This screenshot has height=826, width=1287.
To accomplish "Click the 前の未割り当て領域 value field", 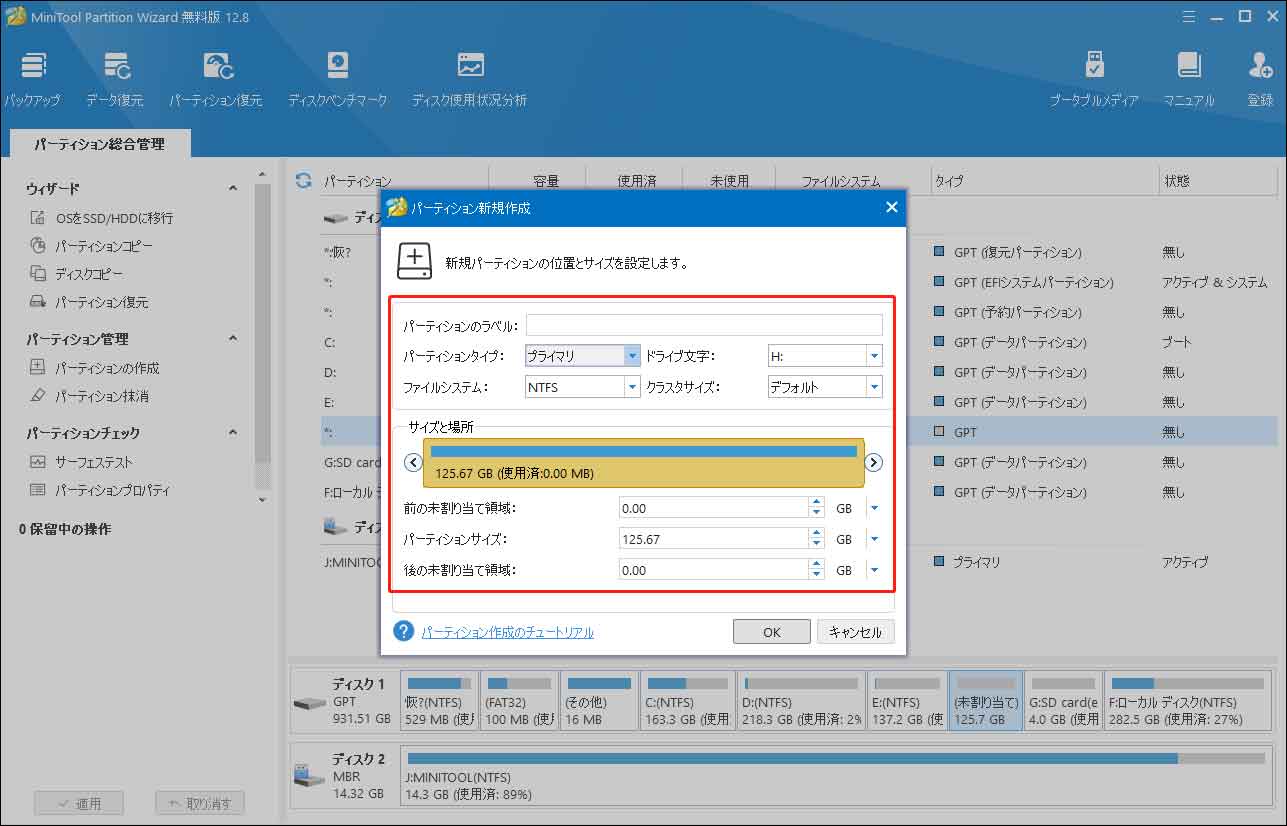I will pyautogui.click(x=714, y=508).
